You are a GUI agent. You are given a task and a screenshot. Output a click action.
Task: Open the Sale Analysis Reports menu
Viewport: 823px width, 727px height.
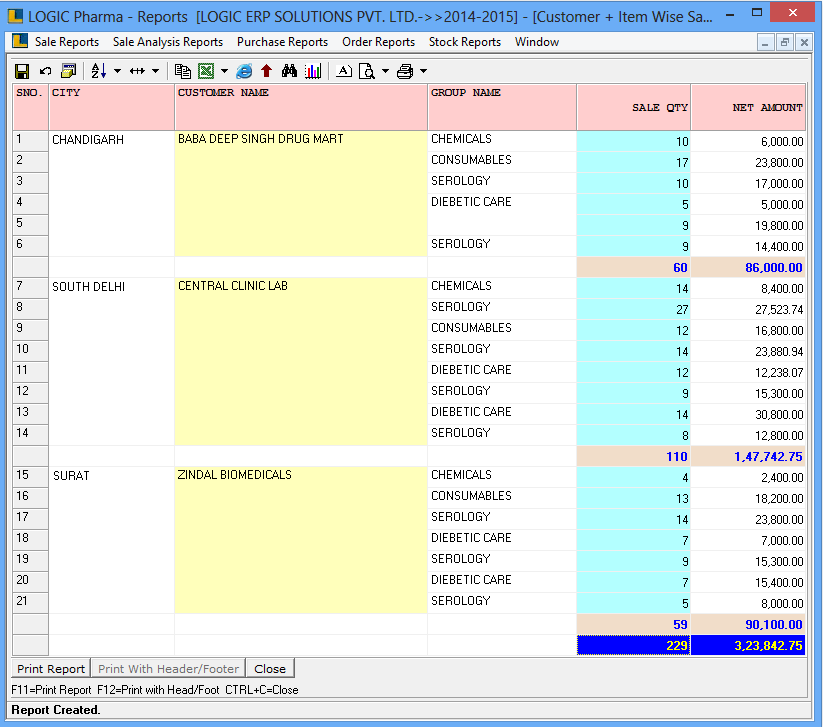point(168,42)
